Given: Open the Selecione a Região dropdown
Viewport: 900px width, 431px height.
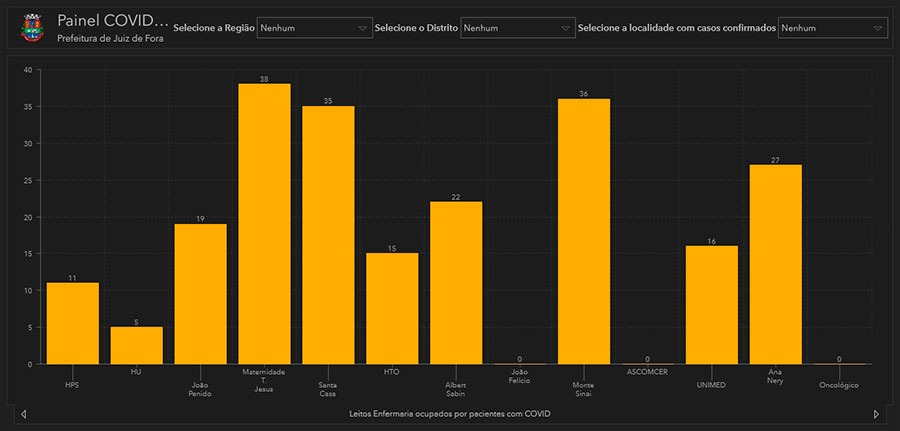Looking at the screenshot, I should pos(314,29).
